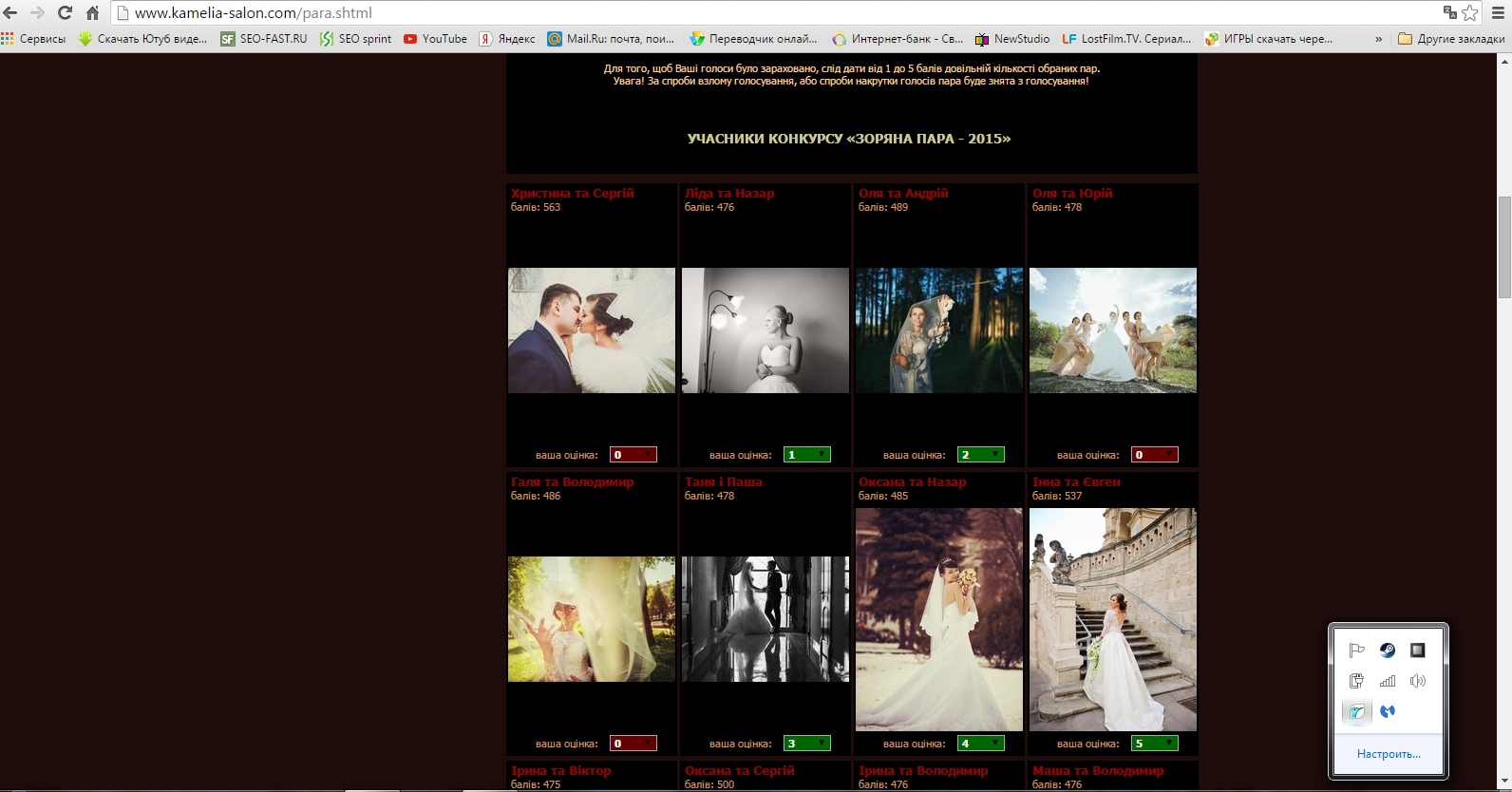The image size is (1512, 792).
Task: Open the Галя та Володимир sunlit veil photo
Action: [592, 619]
